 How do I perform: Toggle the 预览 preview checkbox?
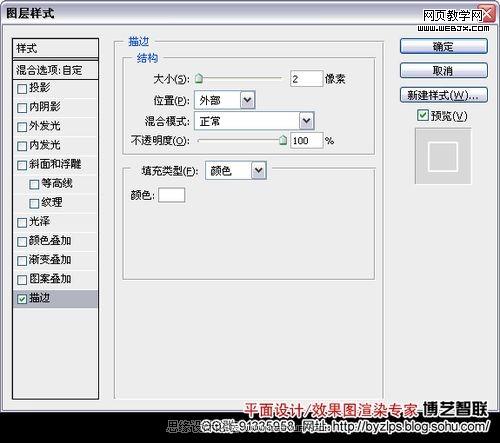coord(423,115)
